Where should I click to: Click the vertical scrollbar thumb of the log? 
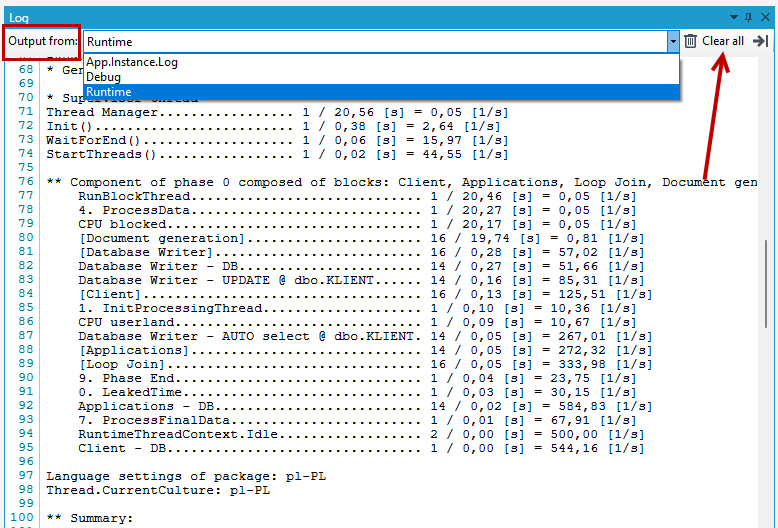click(766, 284)
